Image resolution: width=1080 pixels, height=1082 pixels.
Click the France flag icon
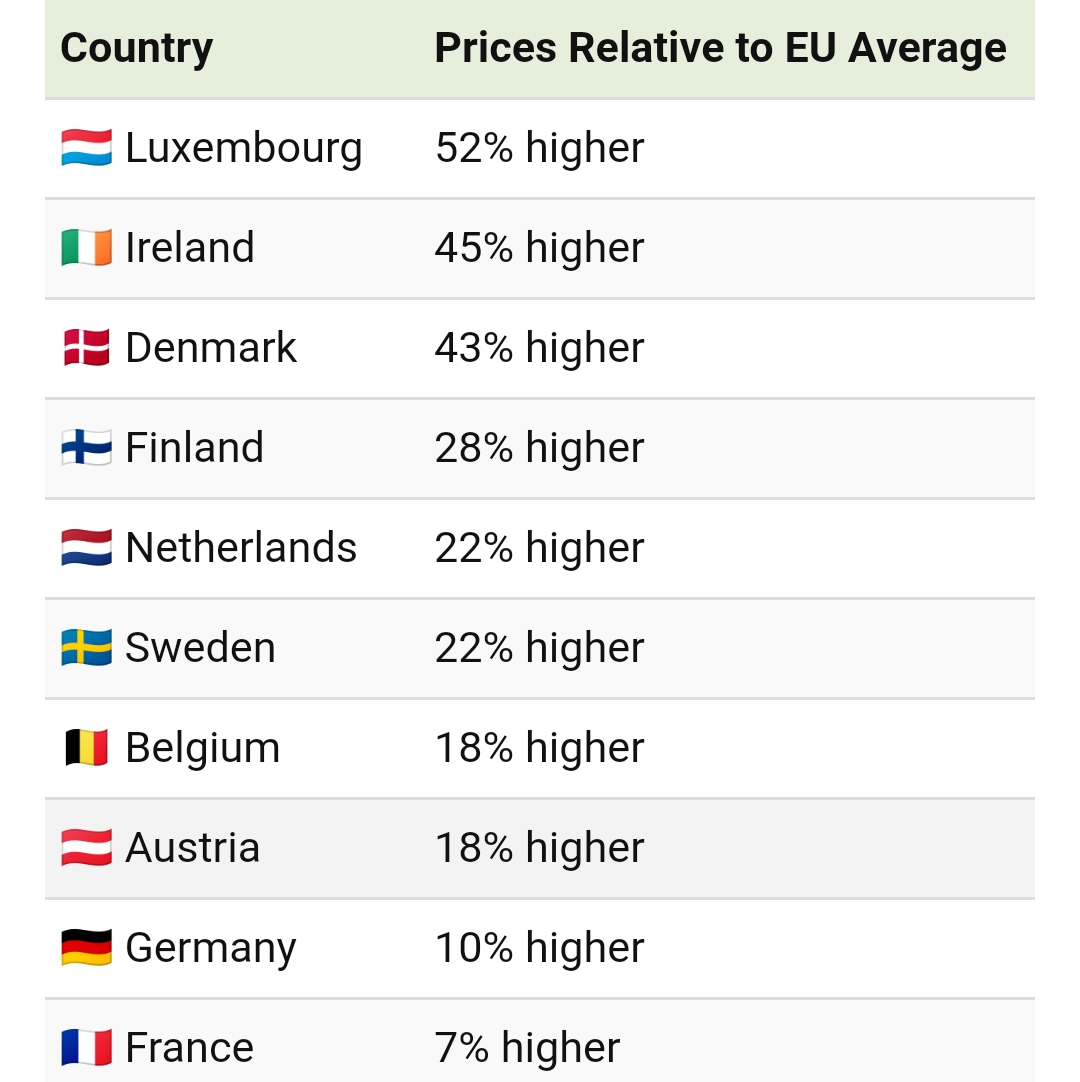click(86, 1048)
